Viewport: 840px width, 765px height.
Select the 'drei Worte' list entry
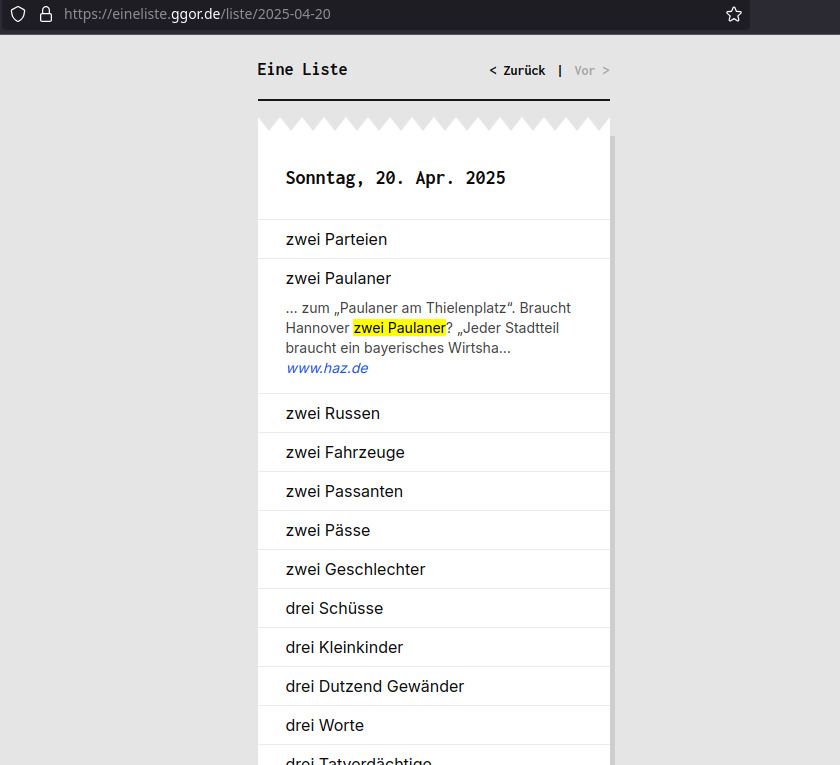pos(434,725)
